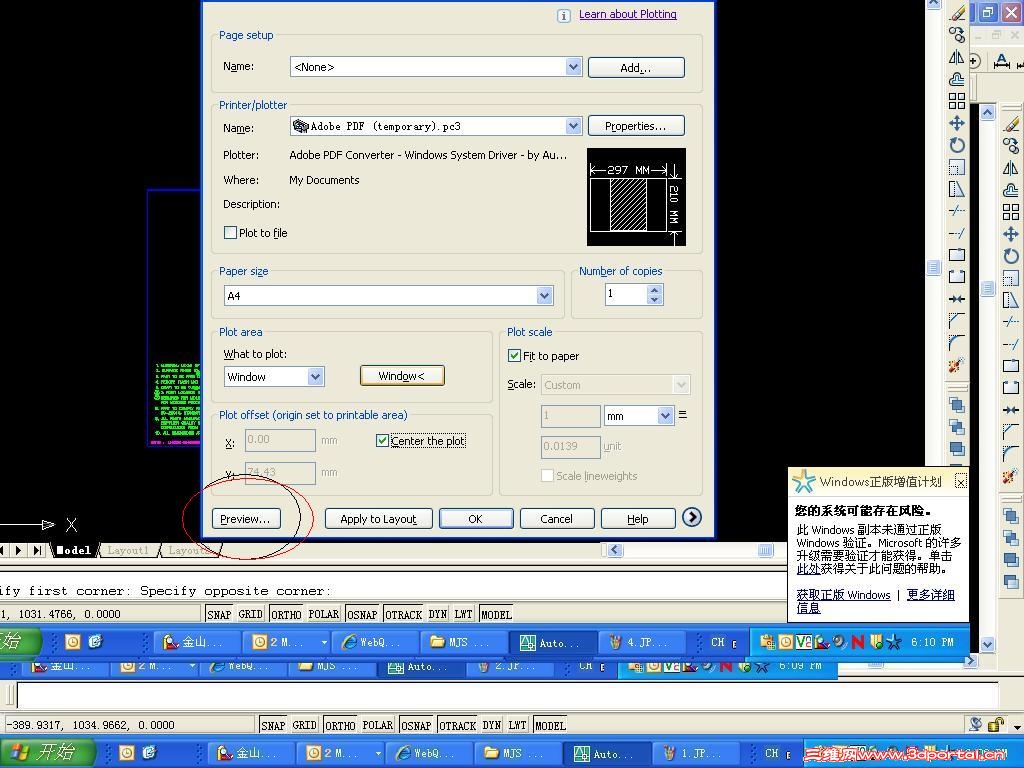
Task: Pick Chamfer tool in the outermost right toolbar
Action: (x=1011, y=431)
